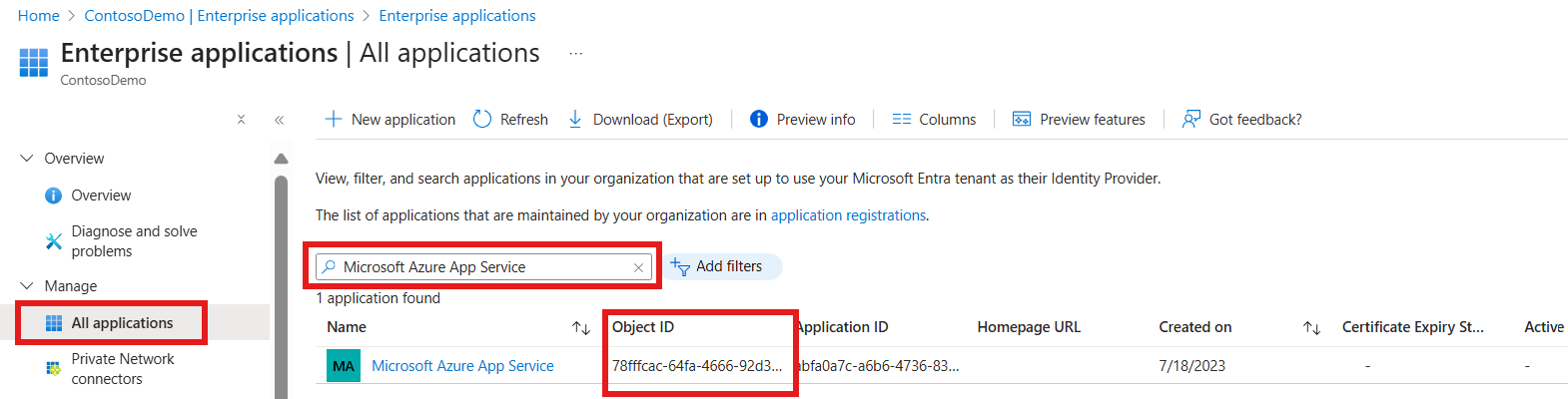The image size is (1568, 399).
Task: Open Diagnose and solve problems
Action: (x=121, y=241)
